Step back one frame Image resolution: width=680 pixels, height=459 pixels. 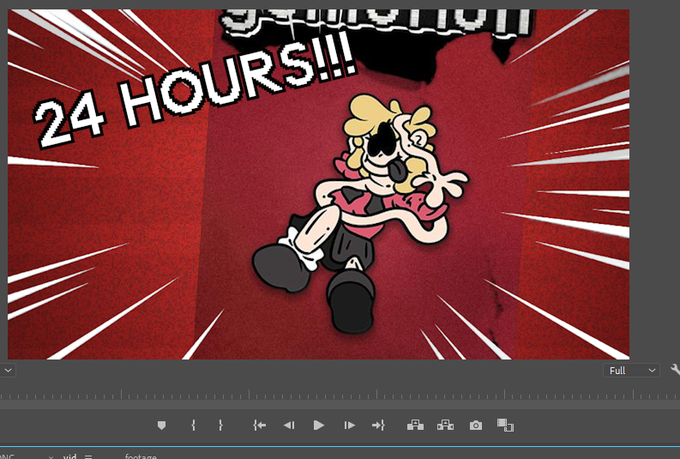point(289,425)
